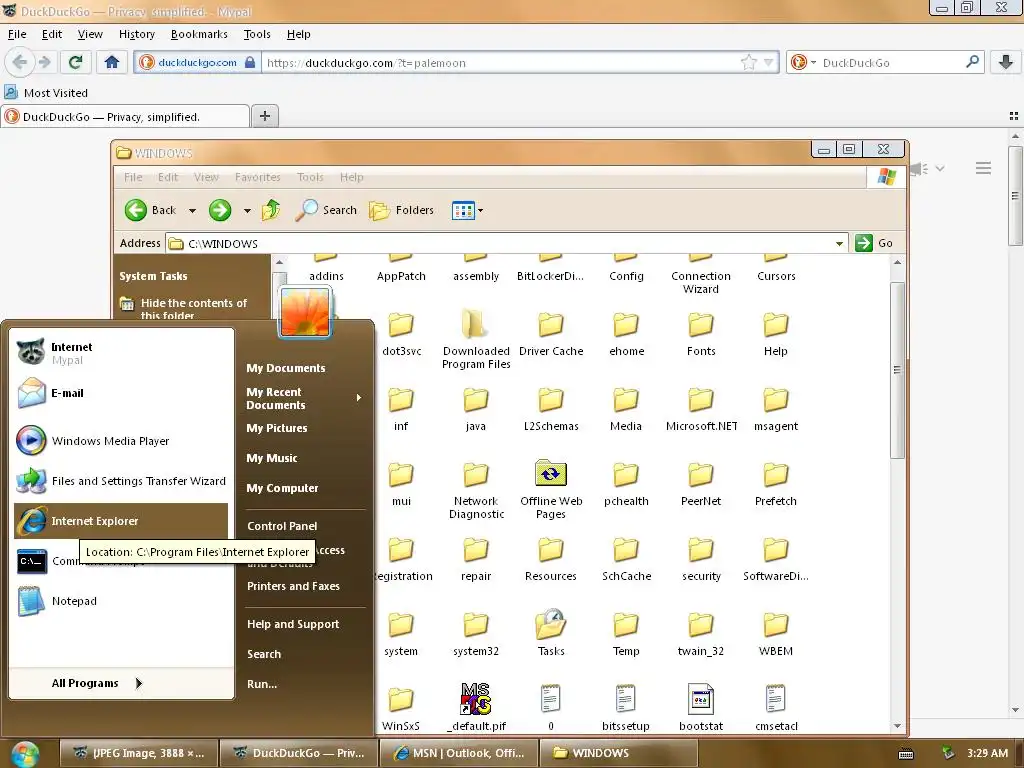Select the Prefetch folder
This screenshot has height=768, width=1024.
click(775, 485)
